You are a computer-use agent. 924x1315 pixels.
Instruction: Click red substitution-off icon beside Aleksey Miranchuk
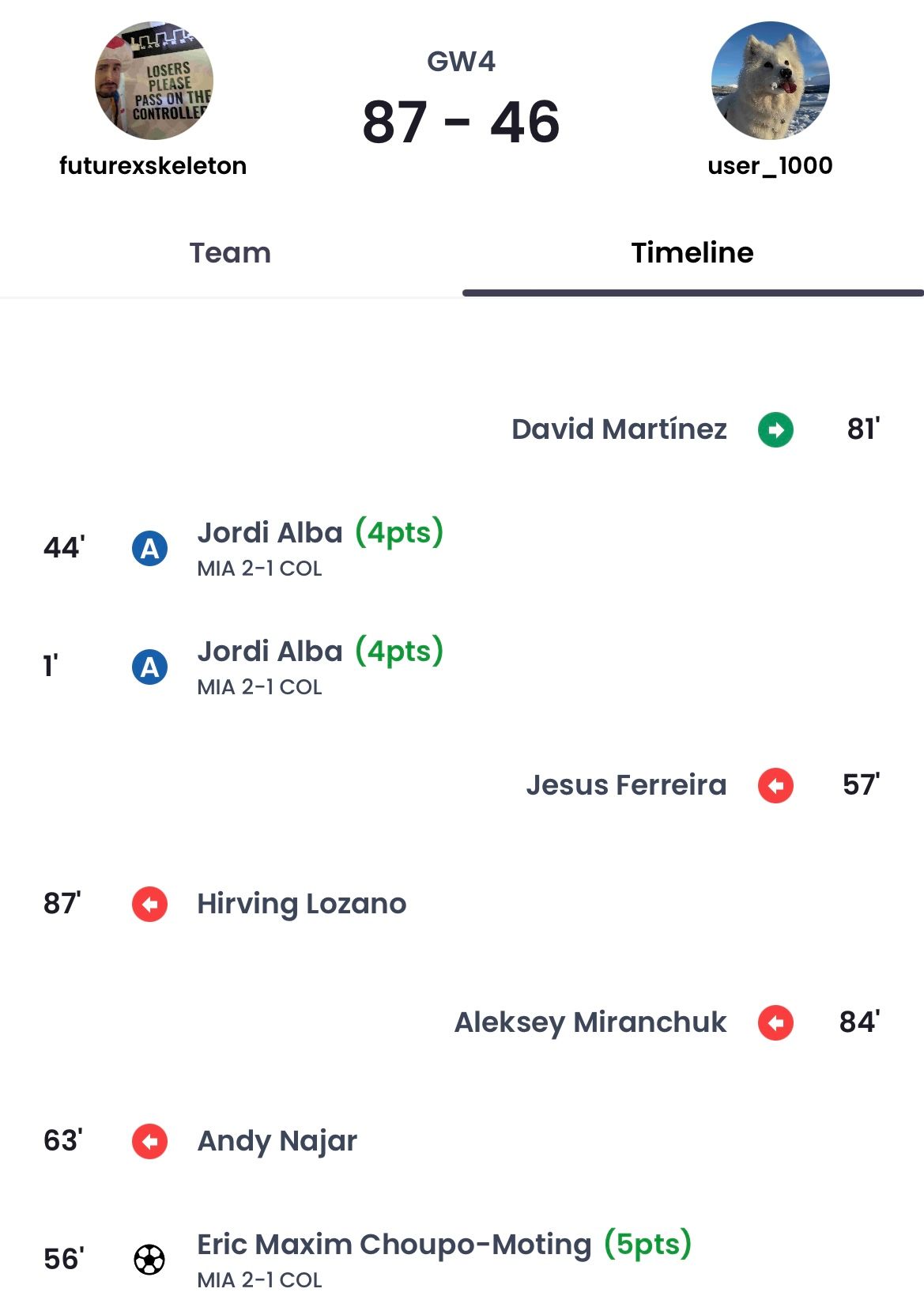[x=775, y=1022]
